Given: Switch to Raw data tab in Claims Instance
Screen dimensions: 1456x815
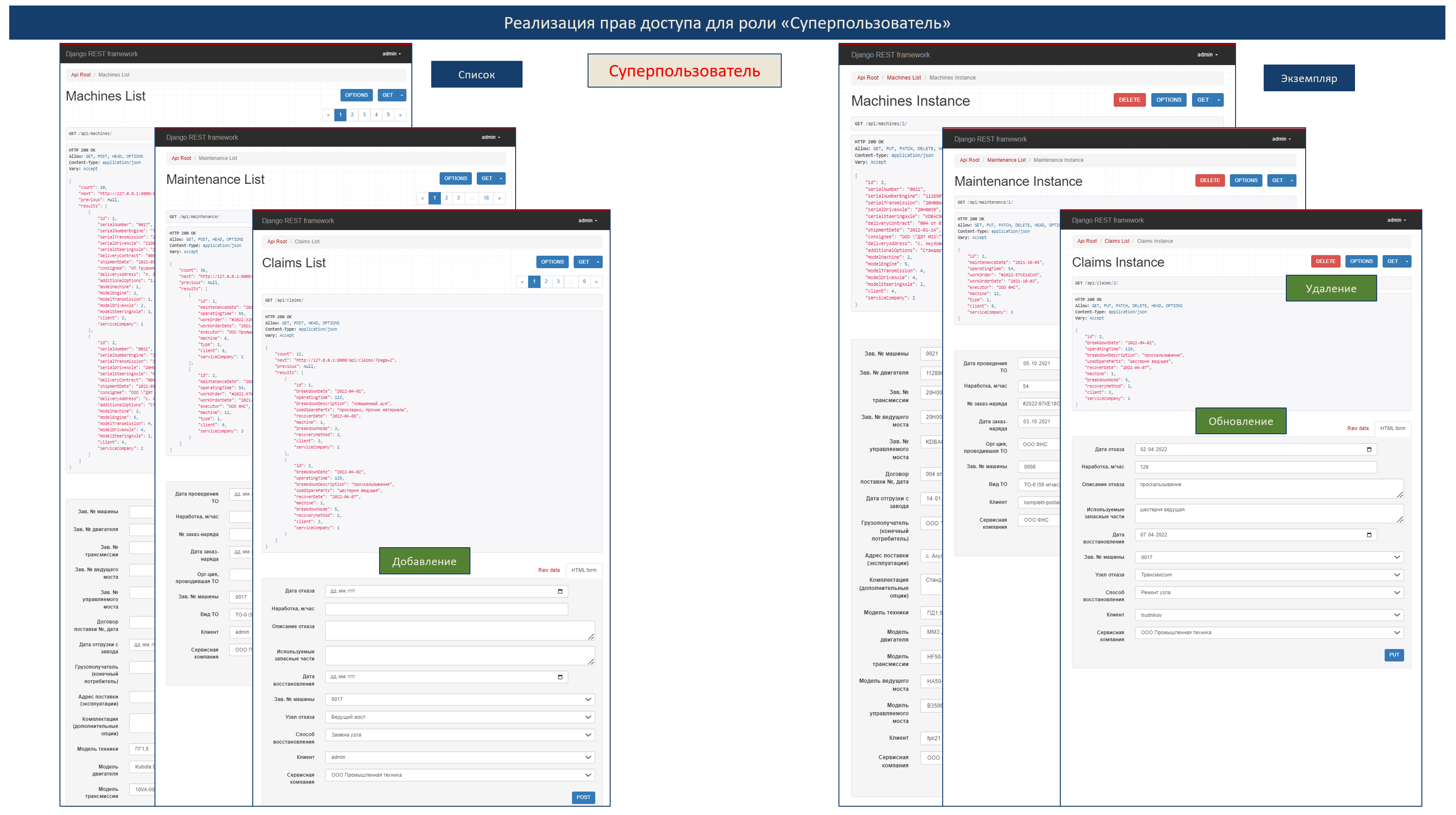Looking at the screenshot, I should [1357, 428].
